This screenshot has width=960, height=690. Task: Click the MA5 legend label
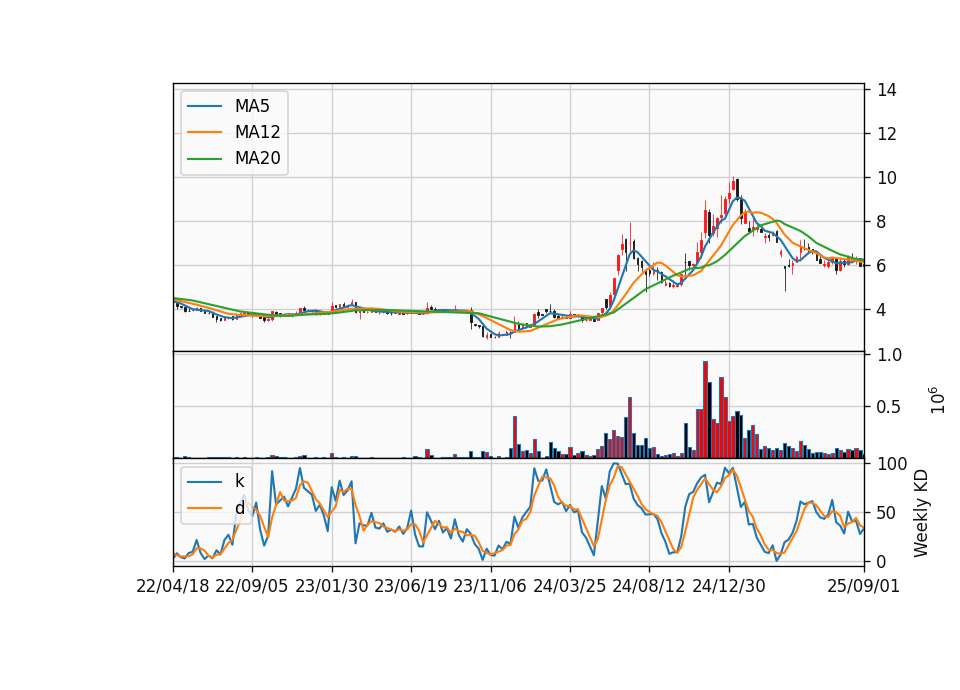tap(252, 106)
